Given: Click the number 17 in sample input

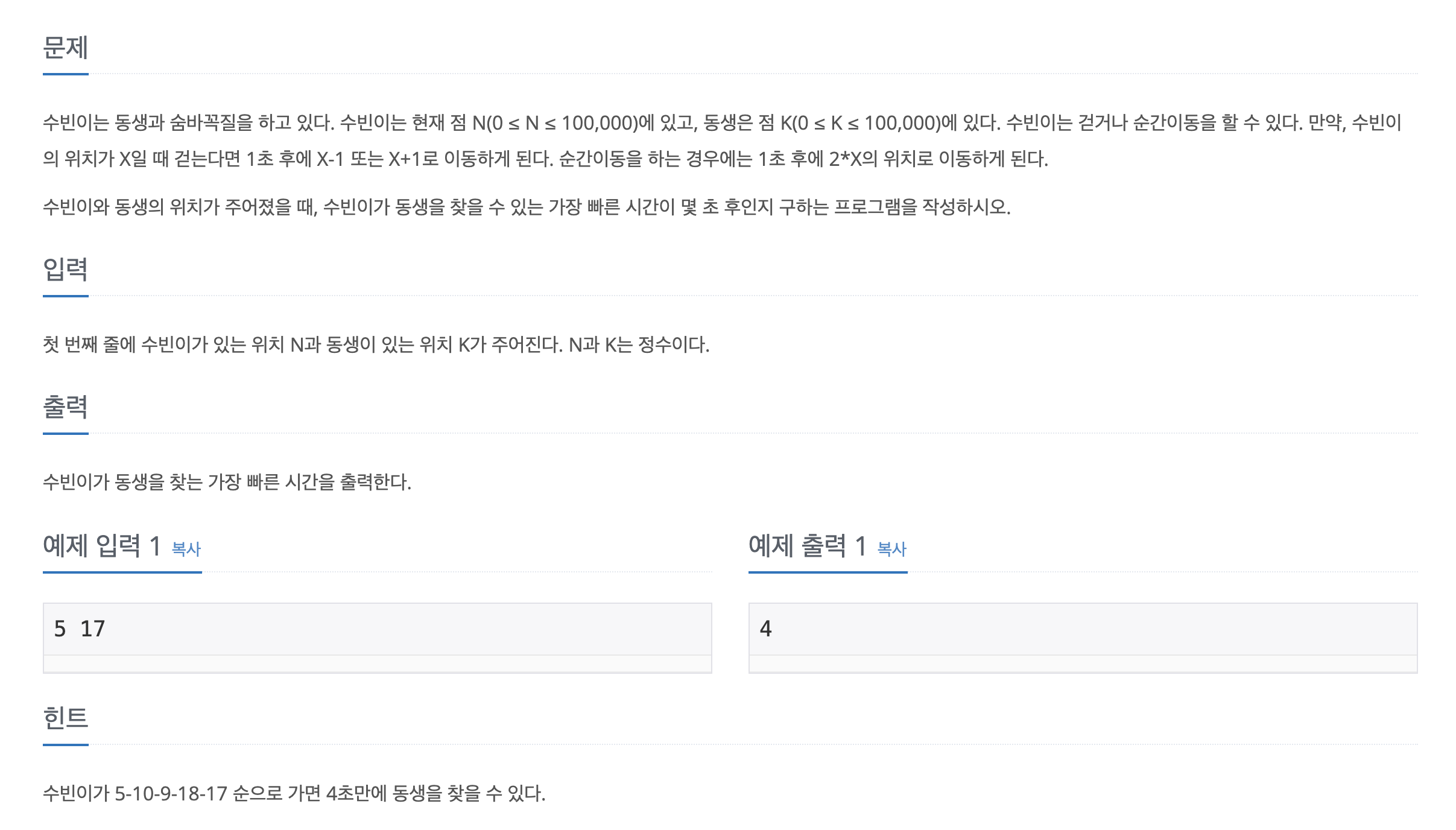Looking at the screenshot, I should [93, 629].
